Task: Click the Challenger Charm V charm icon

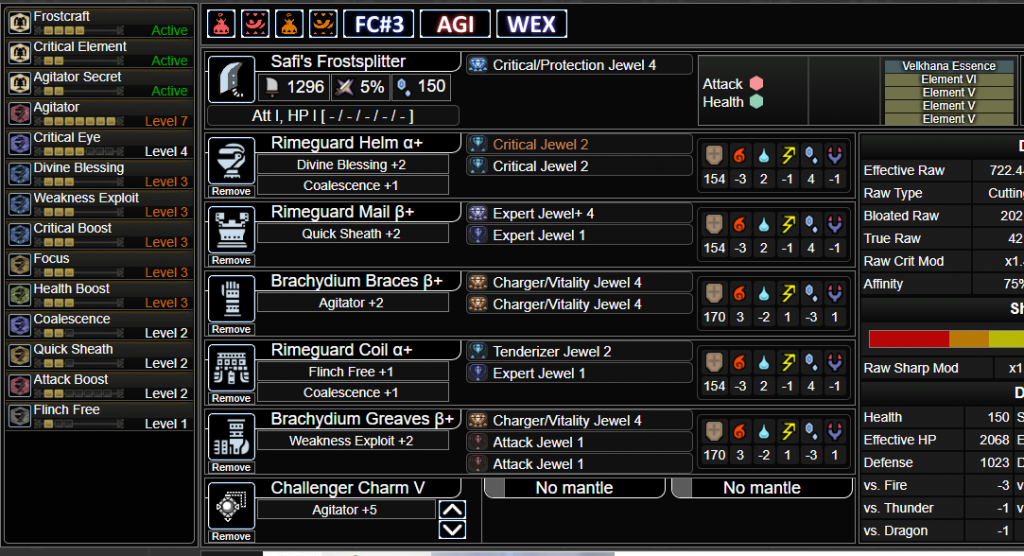Action: click(231, 504)
